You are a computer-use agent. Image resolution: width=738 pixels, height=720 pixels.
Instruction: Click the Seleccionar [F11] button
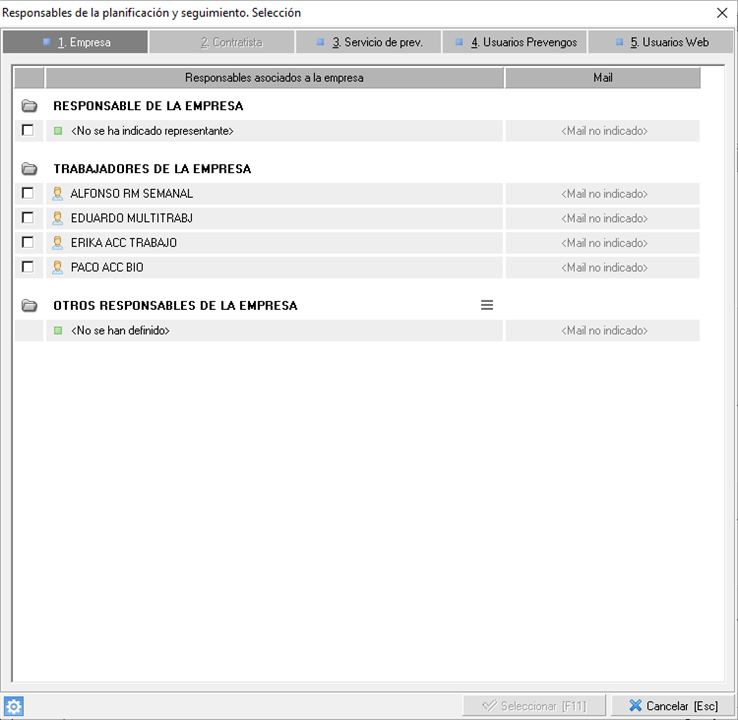coord(534,706)
